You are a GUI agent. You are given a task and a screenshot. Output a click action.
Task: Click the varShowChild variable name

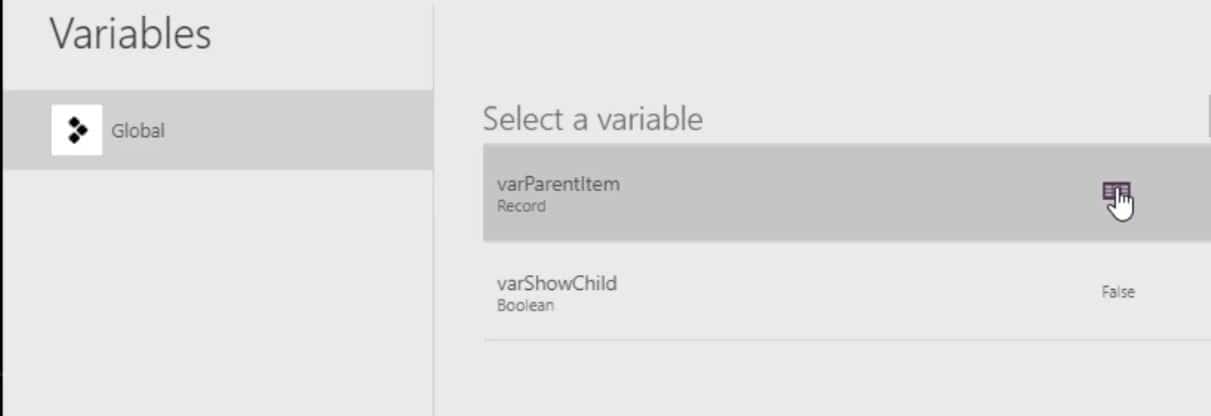pyautogui.click(x=556, y=283)
